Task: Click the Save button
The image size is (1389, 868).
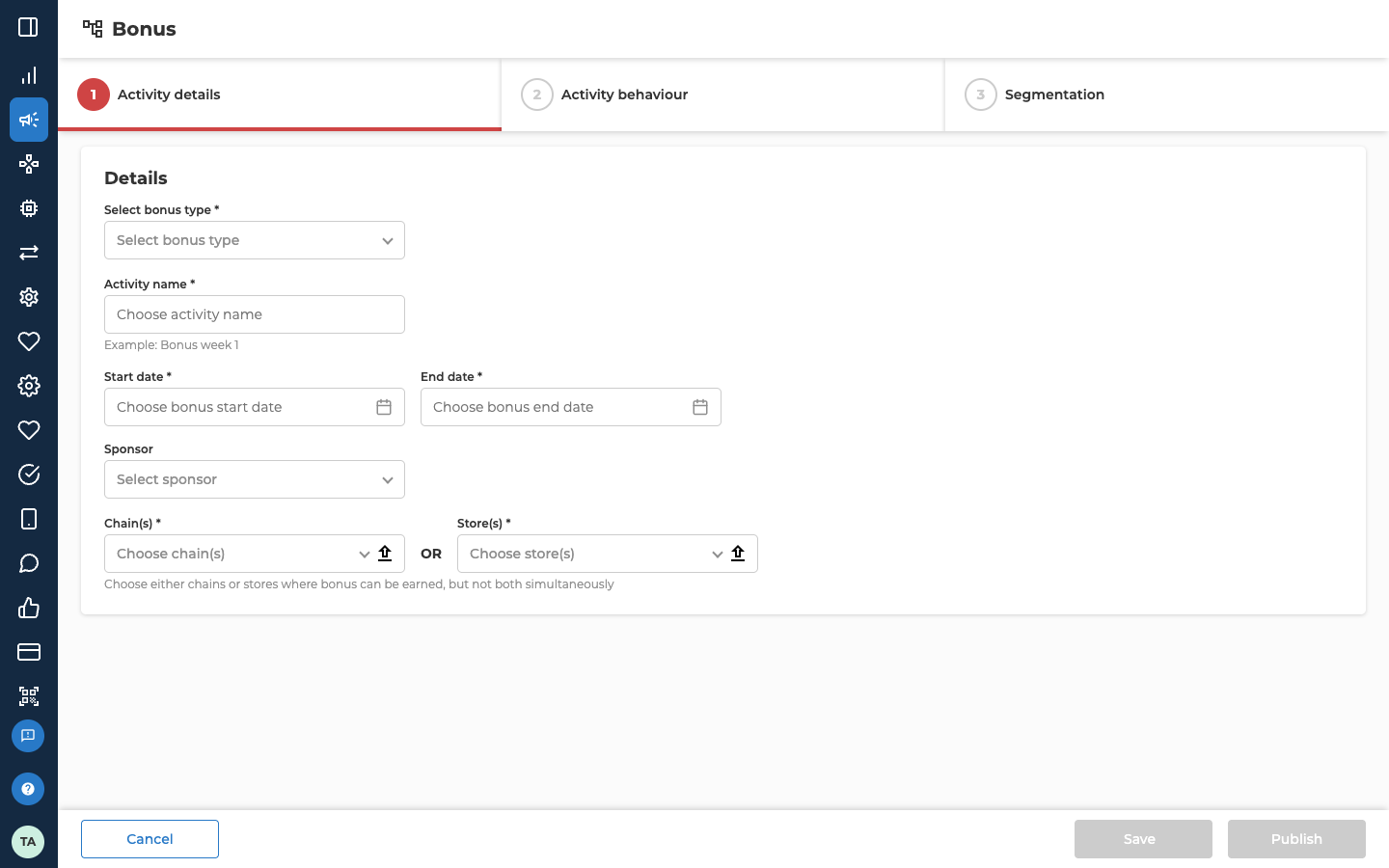Action: [x=1143, y=839]
